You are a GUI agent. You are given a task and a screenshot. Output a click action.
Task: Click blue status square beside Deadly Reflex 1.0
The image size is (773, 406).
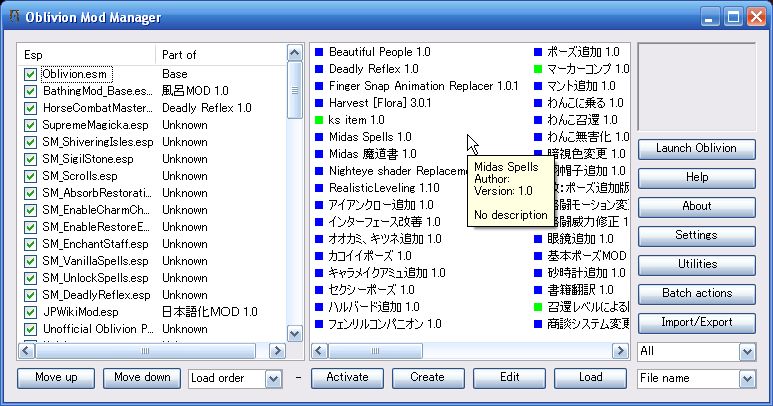(x=319, y=69)
